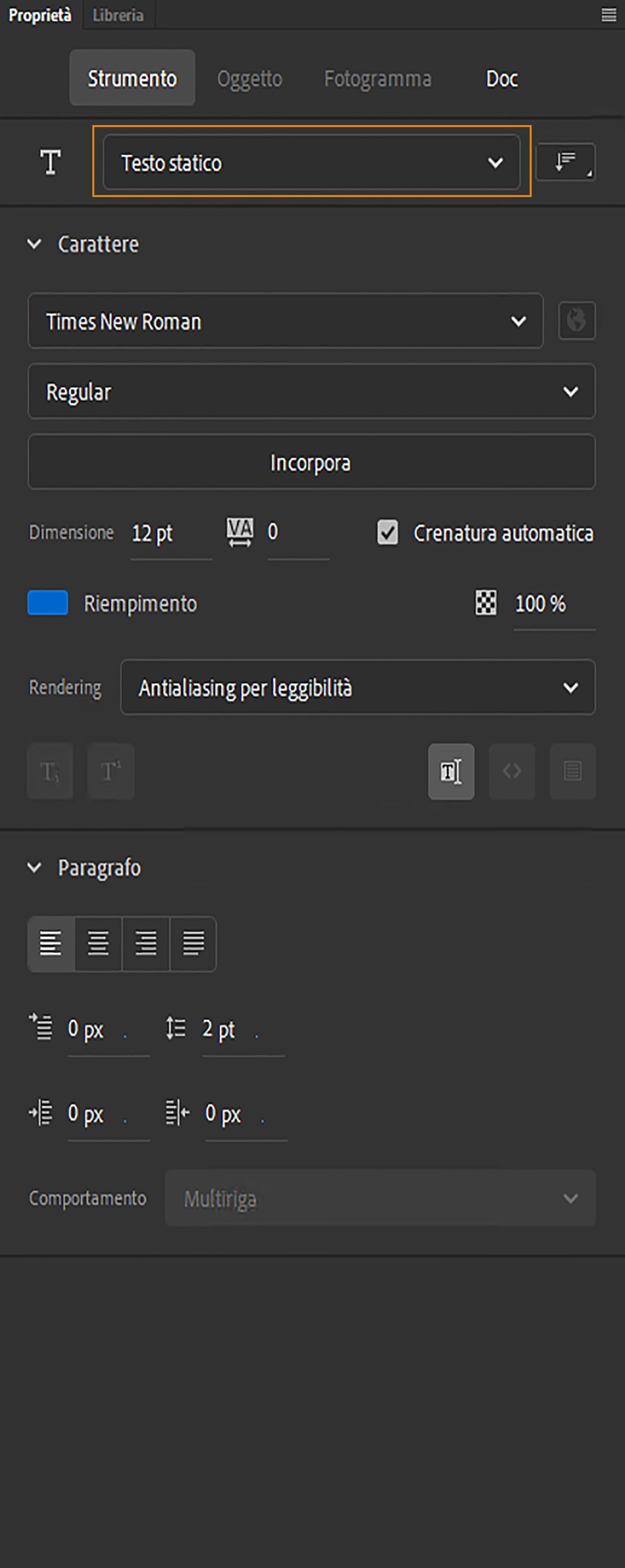Open the Testo statico dropdown
The image size is (625, 1568).
point(311,162)
